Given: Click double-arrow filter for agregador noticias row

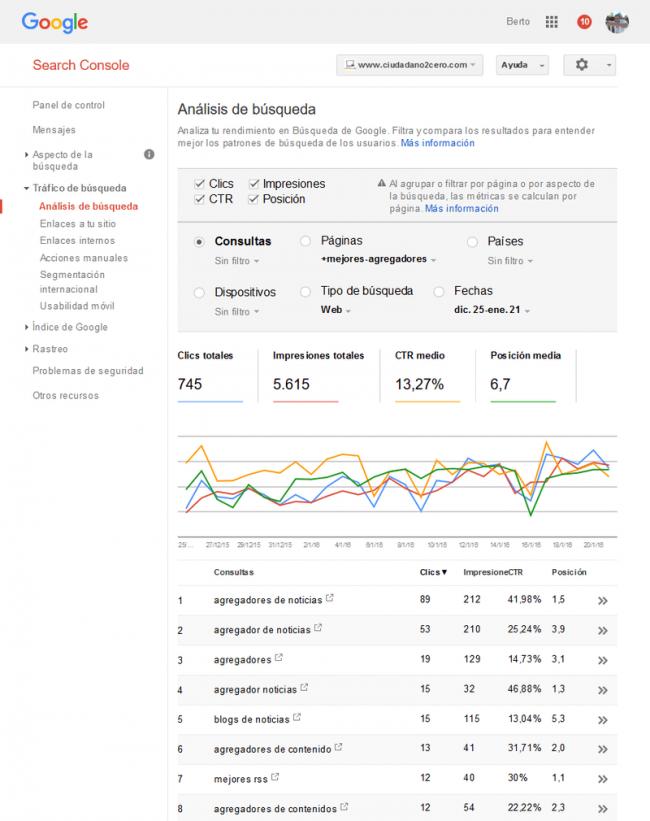Looking at the screenshot, I should [603, 690].
